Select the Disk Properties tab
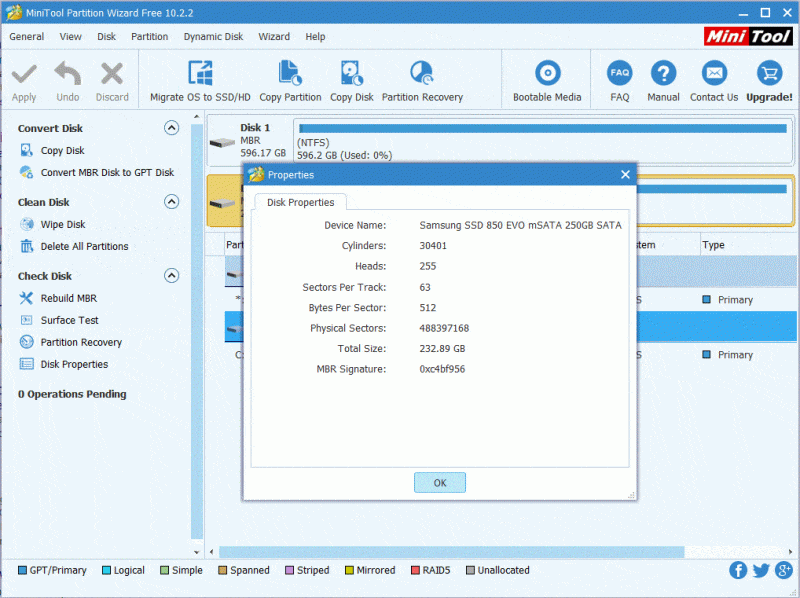The image size is (800, 598). pyautogui.click(x=301, y=203)
